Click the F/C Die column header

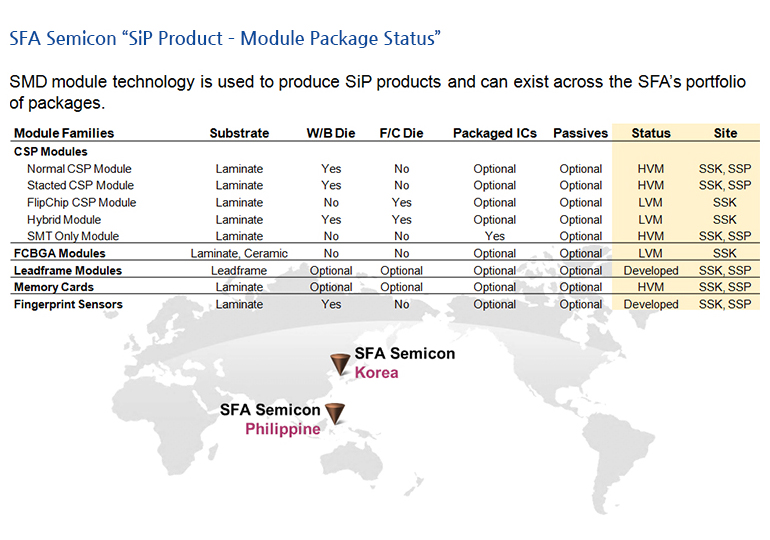tap(401, 133)
